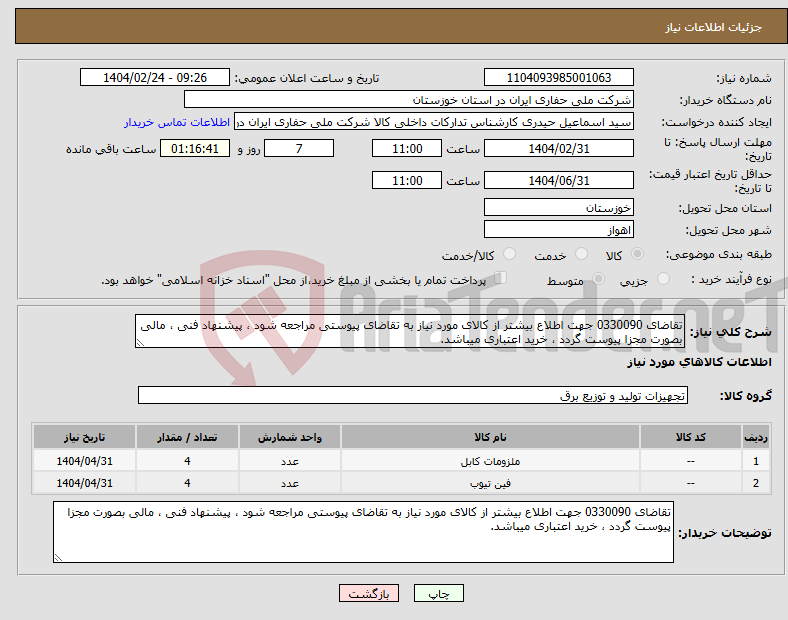Click the ردیف column header
The height and width of the screenshot is (620, 788).
(756, 437)
